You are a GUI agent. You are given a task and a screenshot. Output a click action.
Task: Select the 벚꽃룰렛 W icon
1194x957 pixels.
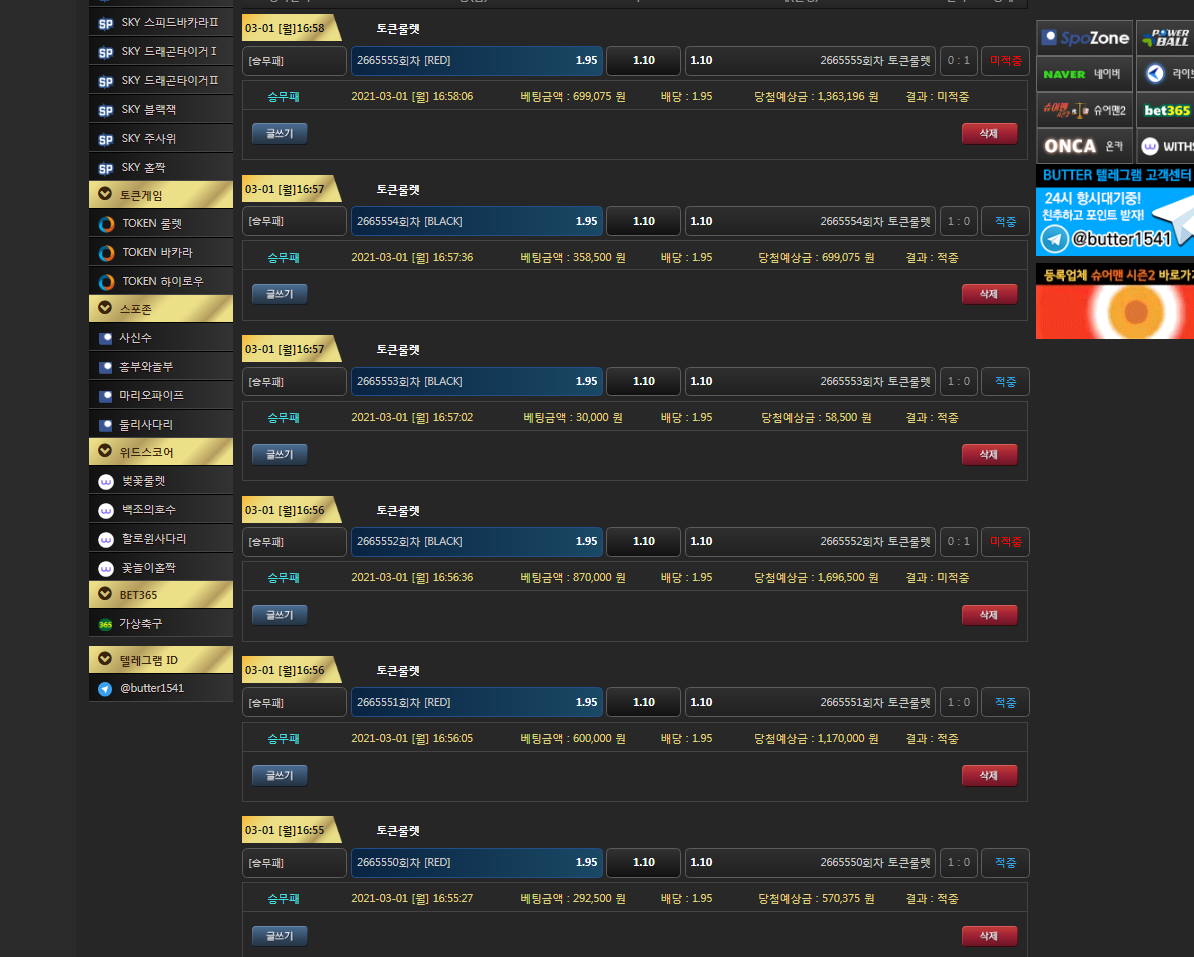(106, 482)
